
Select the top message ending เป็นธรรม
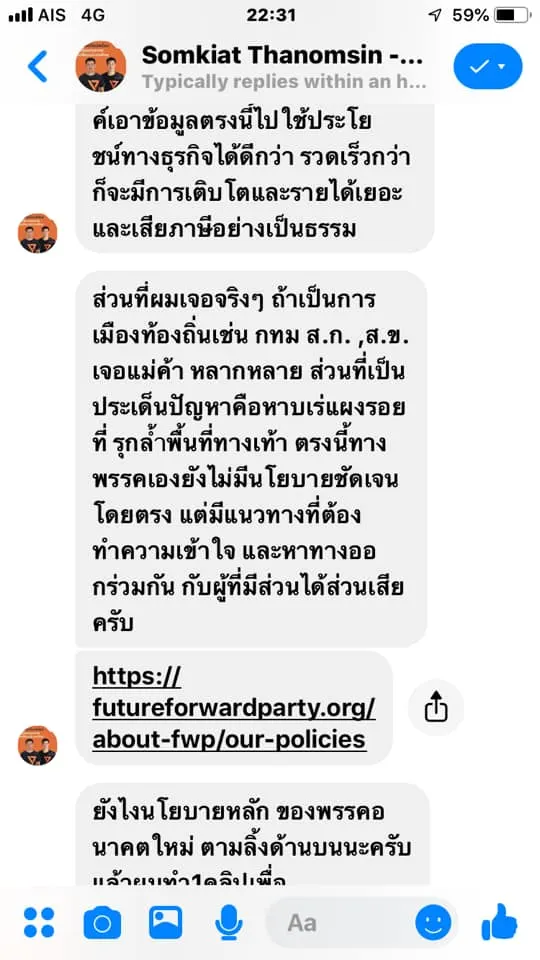[x=255, y=178]
